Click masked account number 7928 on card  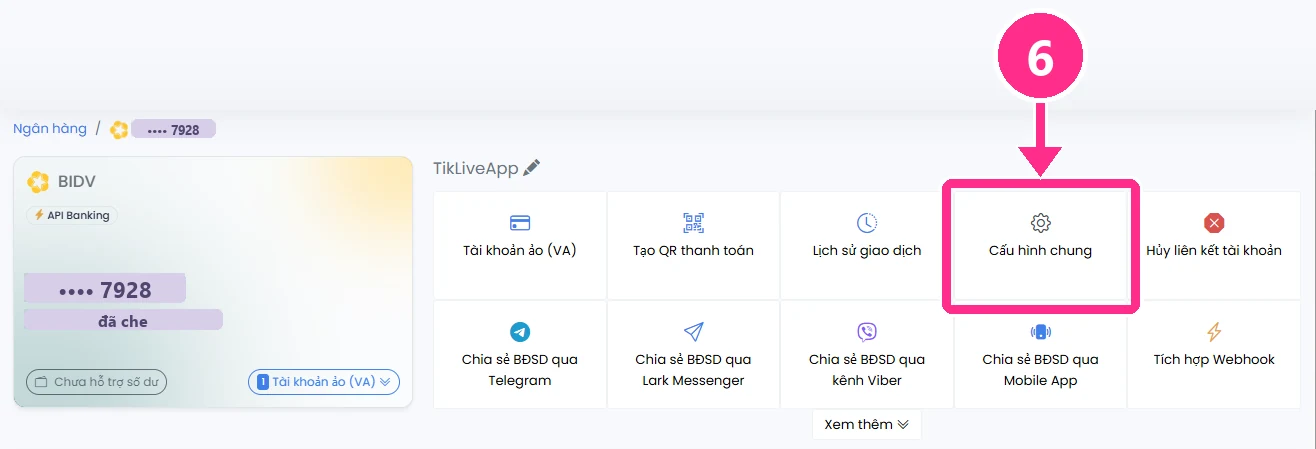[x=105, y=290]
